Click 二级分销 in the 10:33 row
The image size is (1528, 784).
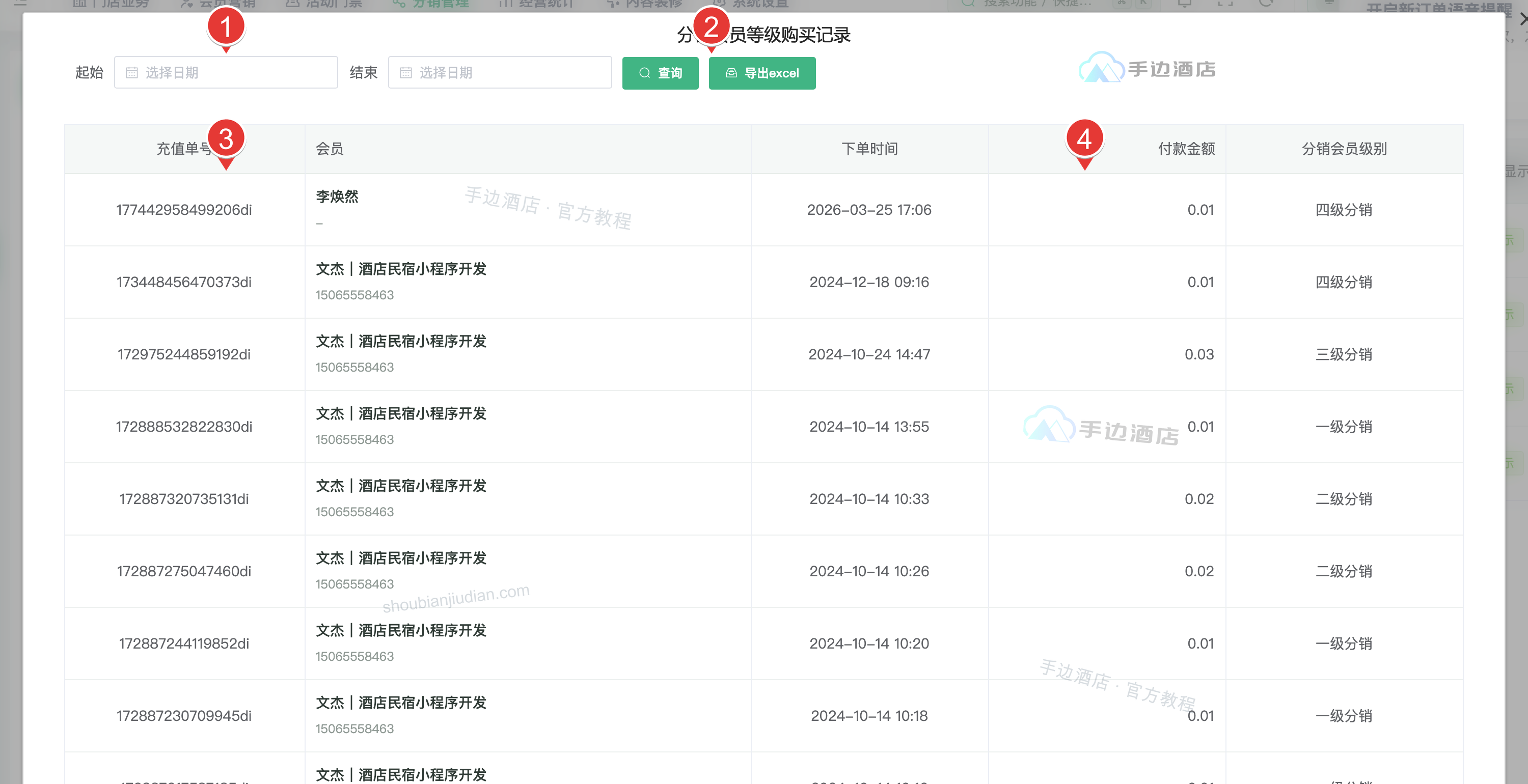(x=1344, y=499)
